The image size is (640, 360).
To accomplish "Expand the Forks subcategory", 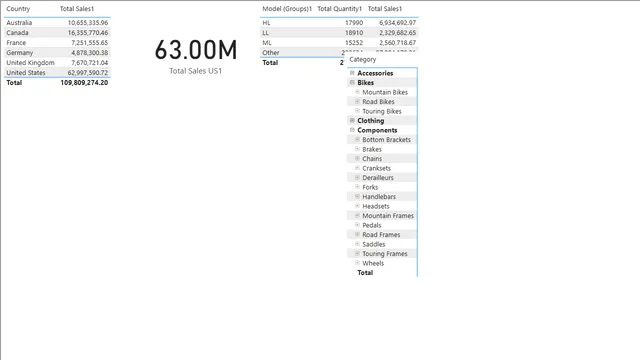I will pyautogui.click(x=357, y=187).
